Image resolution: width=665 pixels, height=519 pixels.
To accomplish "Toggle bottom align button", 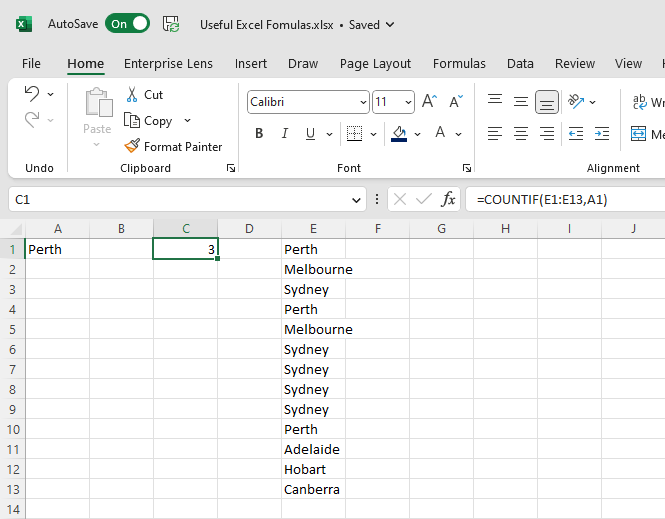I will point(546,102).
